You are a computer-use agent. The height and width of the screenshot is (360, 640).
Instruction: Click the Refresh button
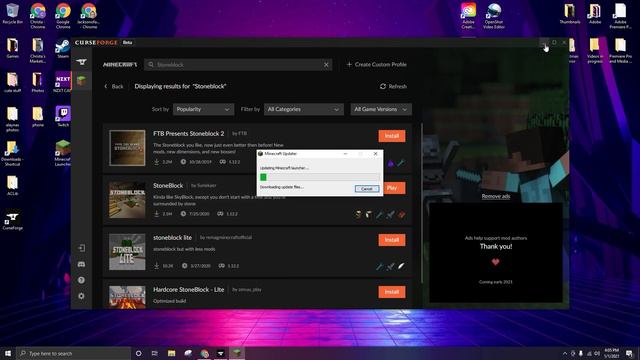(x=393, y=87)
